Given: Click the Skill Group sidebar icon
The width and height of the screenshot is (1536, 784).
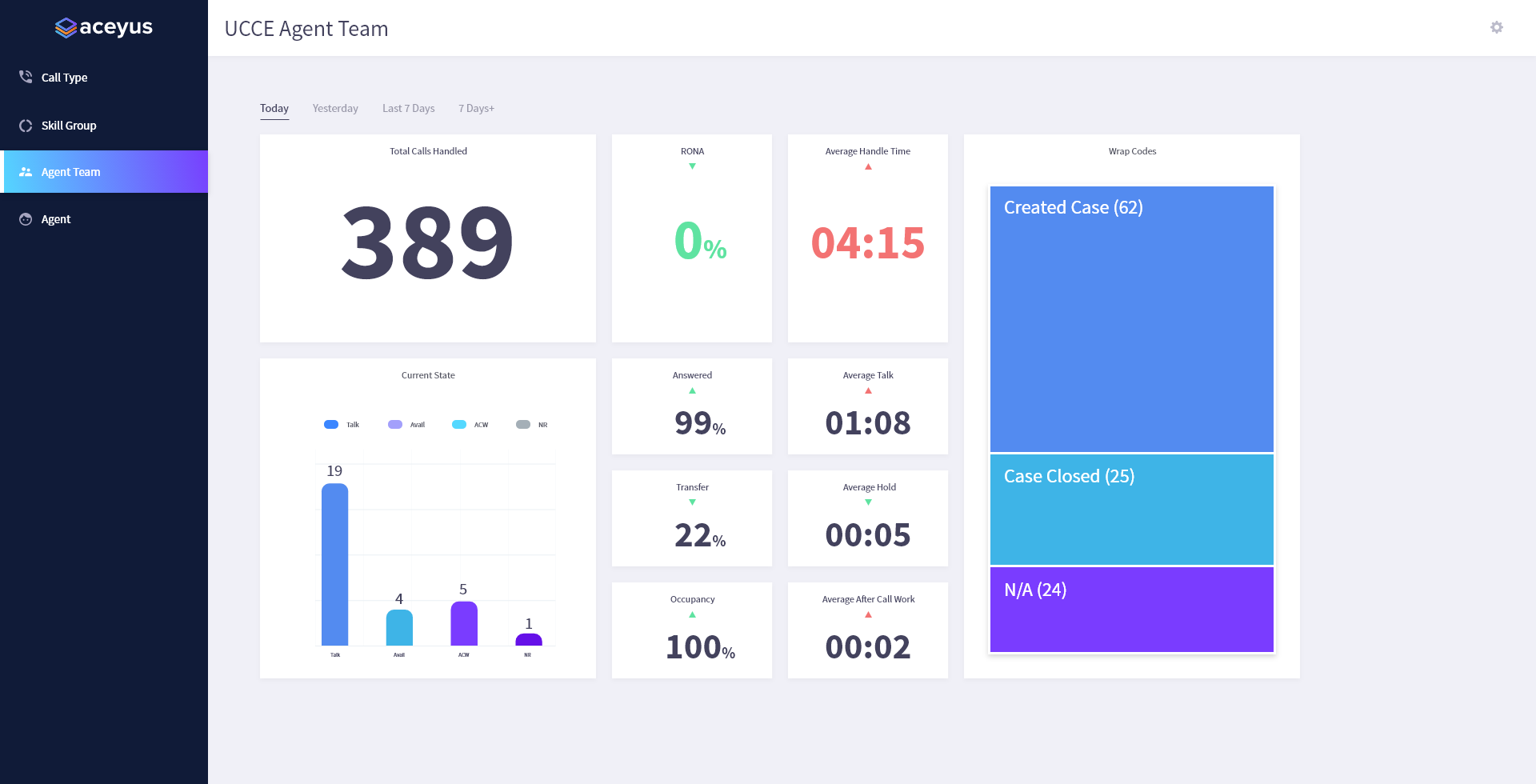Looking at the screenshot, I should [x=26, y=125].
